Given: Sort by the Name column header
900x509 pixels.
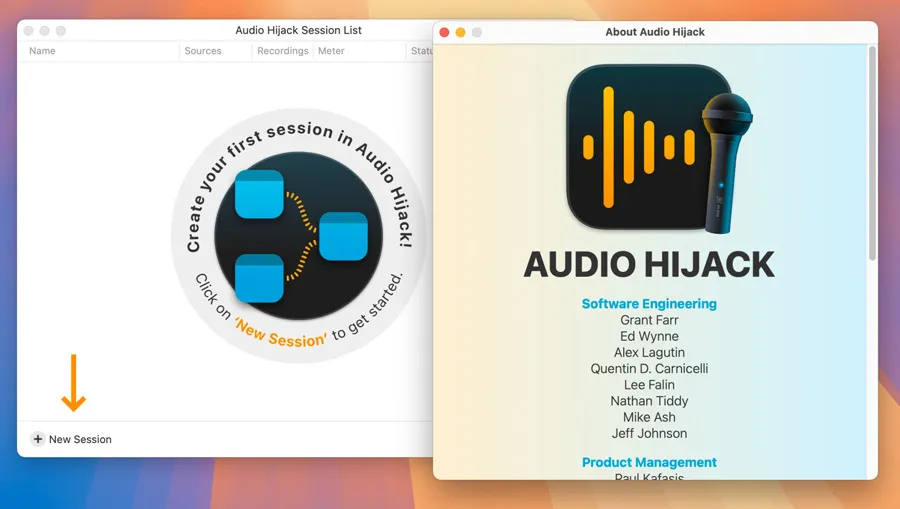Looking at the screenshot, I should point(43,51).
